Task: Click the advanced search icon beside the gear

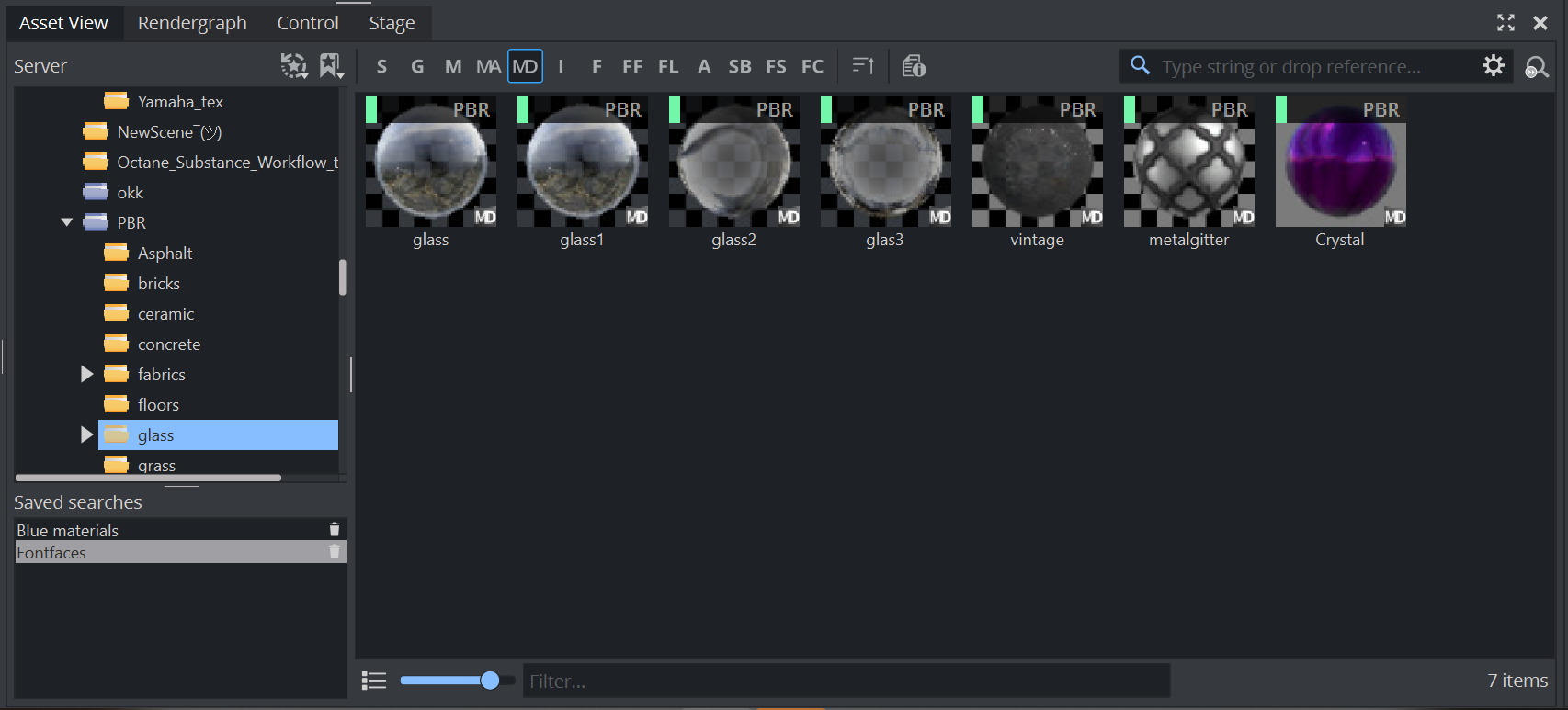Action: [1536, 67]
